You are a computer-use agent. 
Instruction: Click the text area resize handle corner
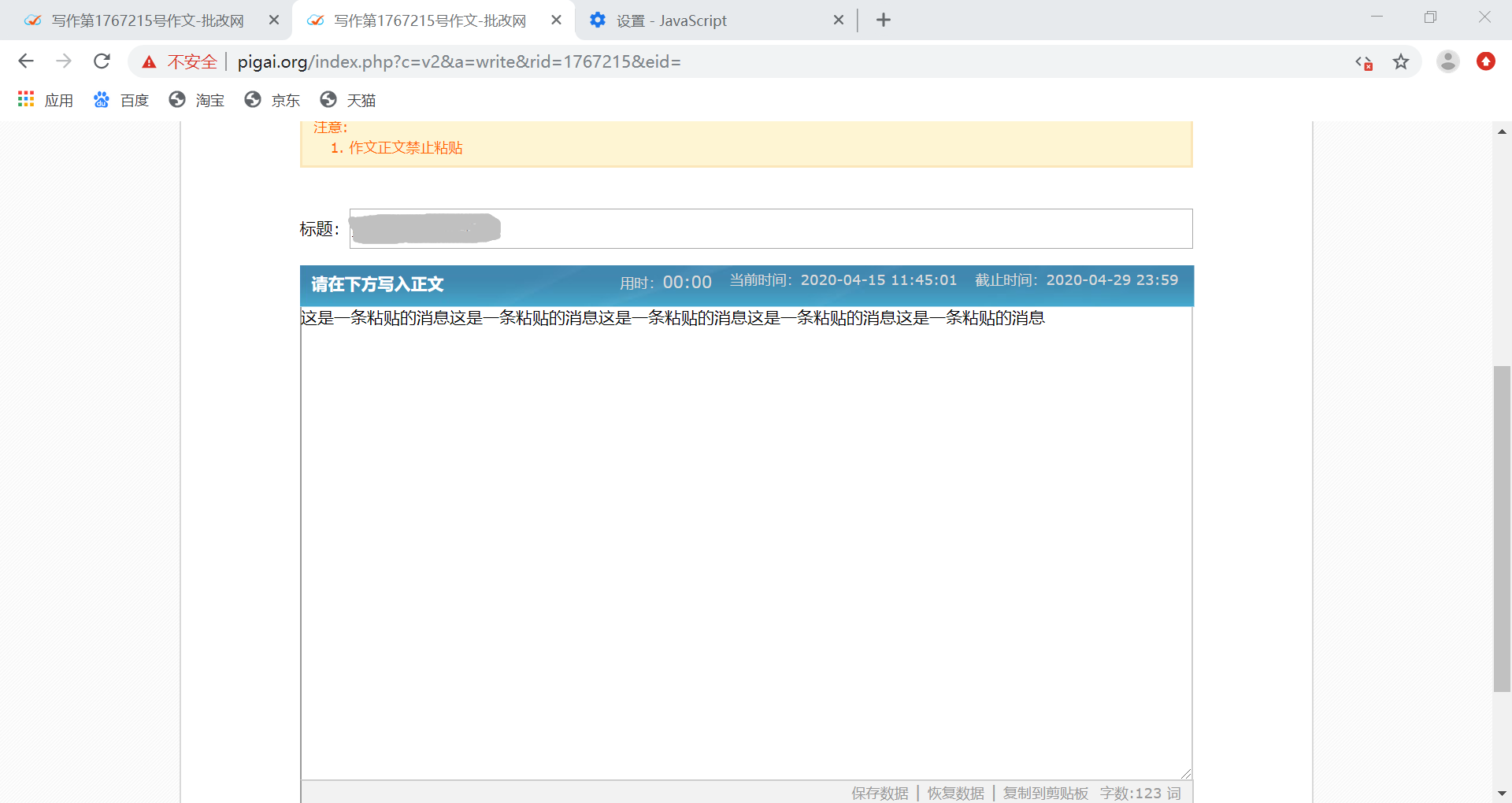coord(1186,774)
